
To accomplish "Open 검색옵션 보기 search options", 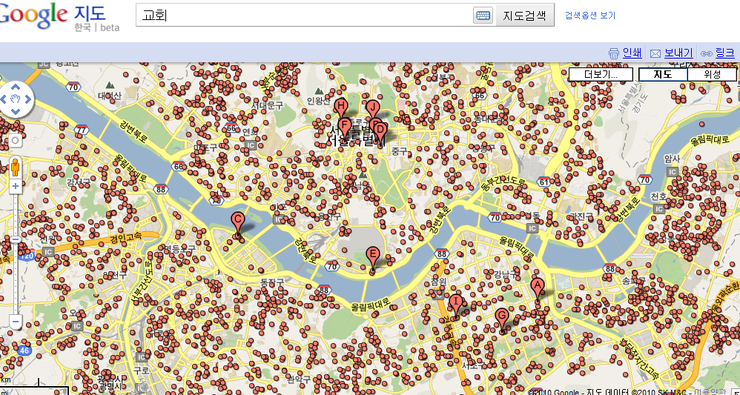I will coord(590,16).
